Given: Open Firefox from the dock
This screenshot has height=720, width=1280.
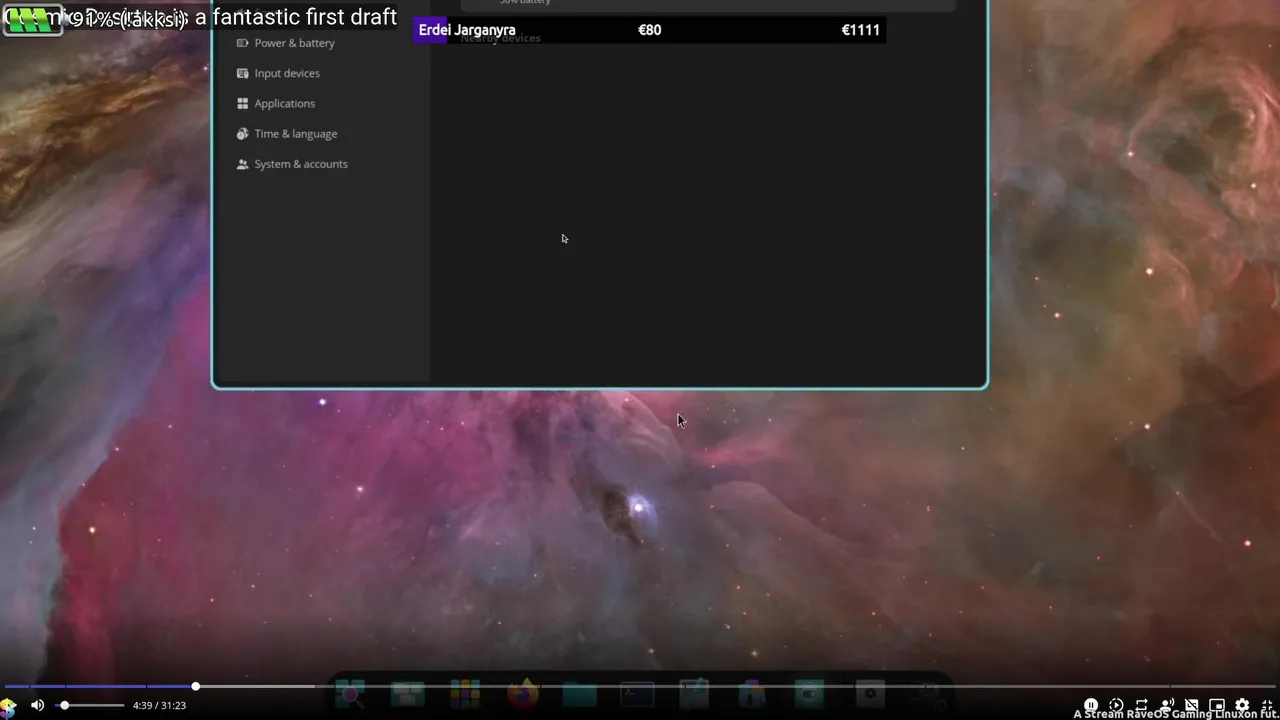Looking at the screenshot, I should point(522,693).
